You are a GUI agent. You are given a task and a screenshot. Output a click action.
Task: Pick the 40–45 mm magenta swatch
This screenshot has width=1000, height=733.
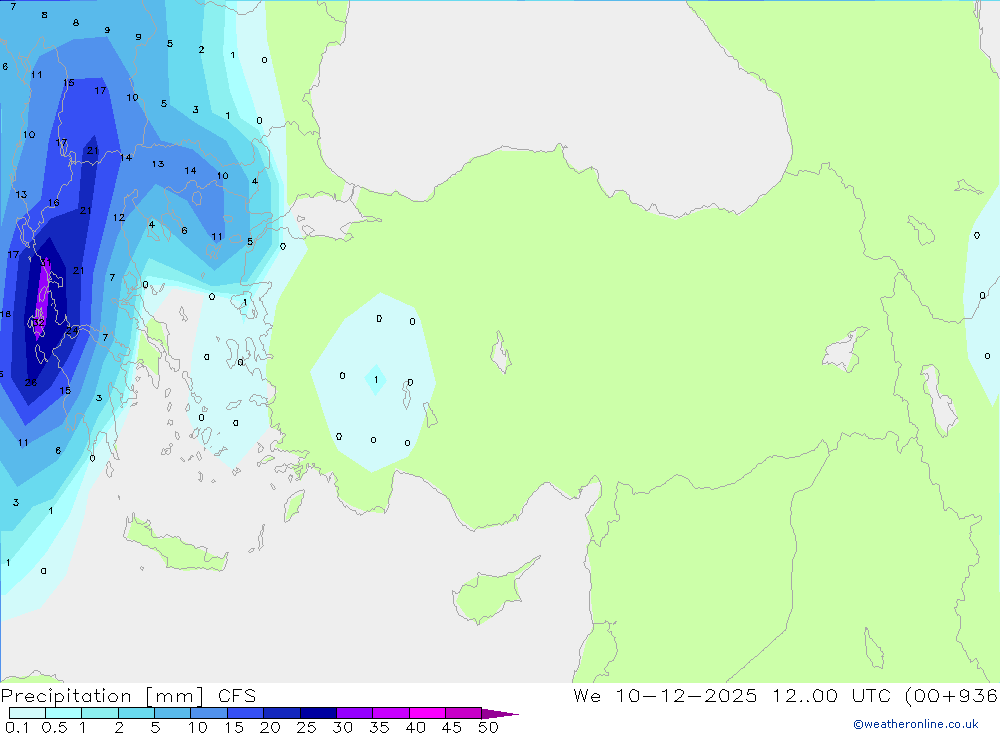(x=427, y=713)
